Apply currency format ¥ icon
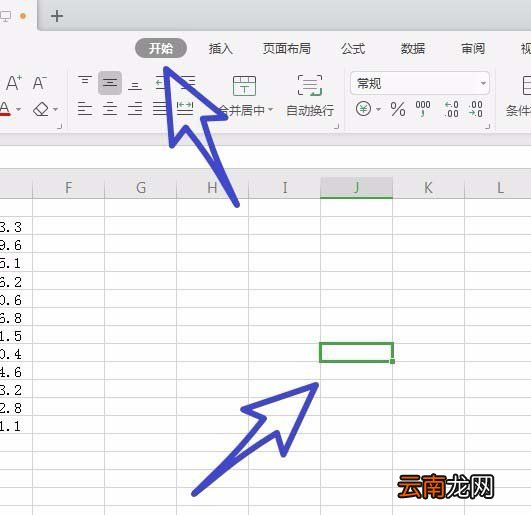The height and width of the screenshot is (515, 531). click(x=363, y=109)
